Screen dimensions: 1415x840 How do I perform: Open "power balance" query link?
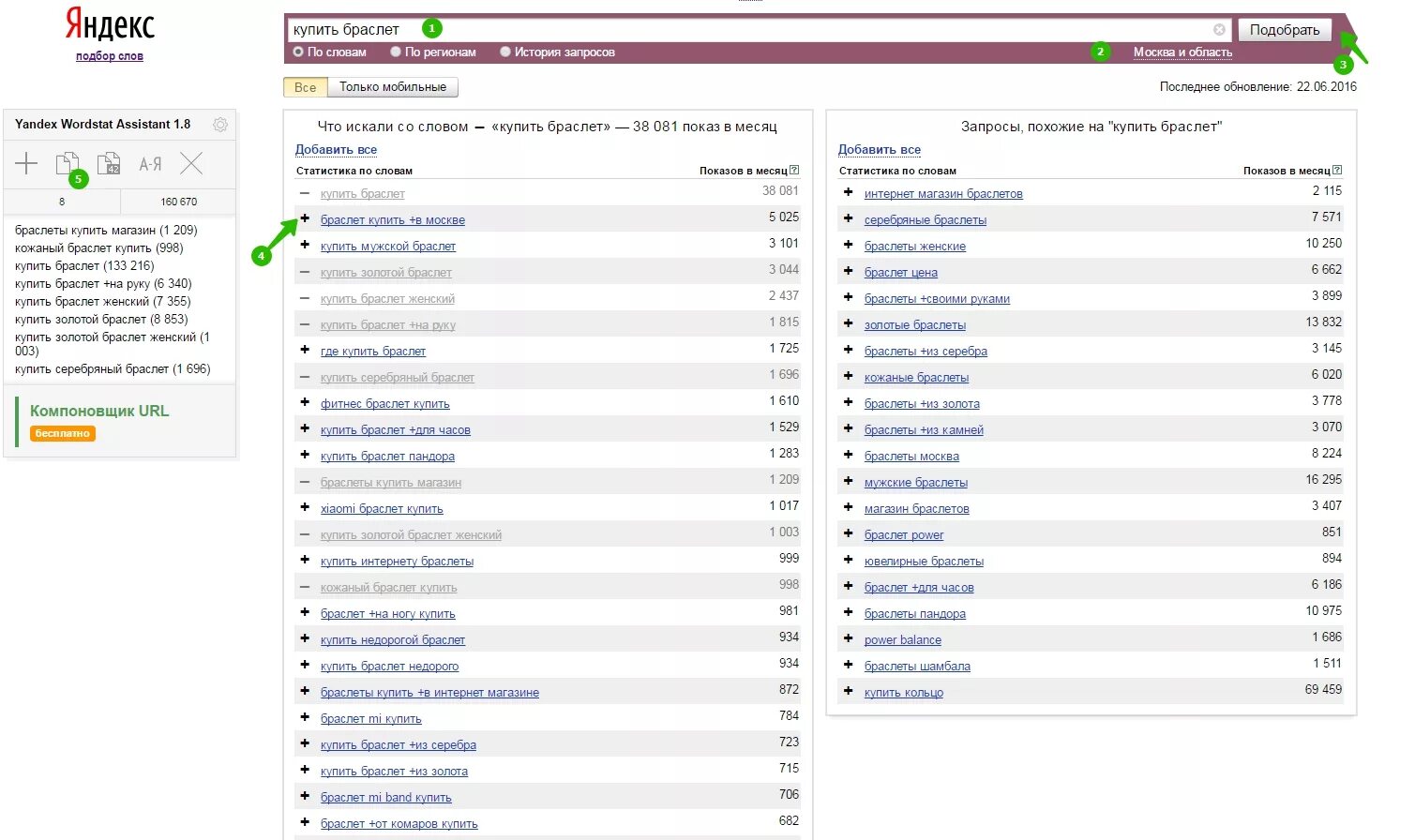pos(903,640)
